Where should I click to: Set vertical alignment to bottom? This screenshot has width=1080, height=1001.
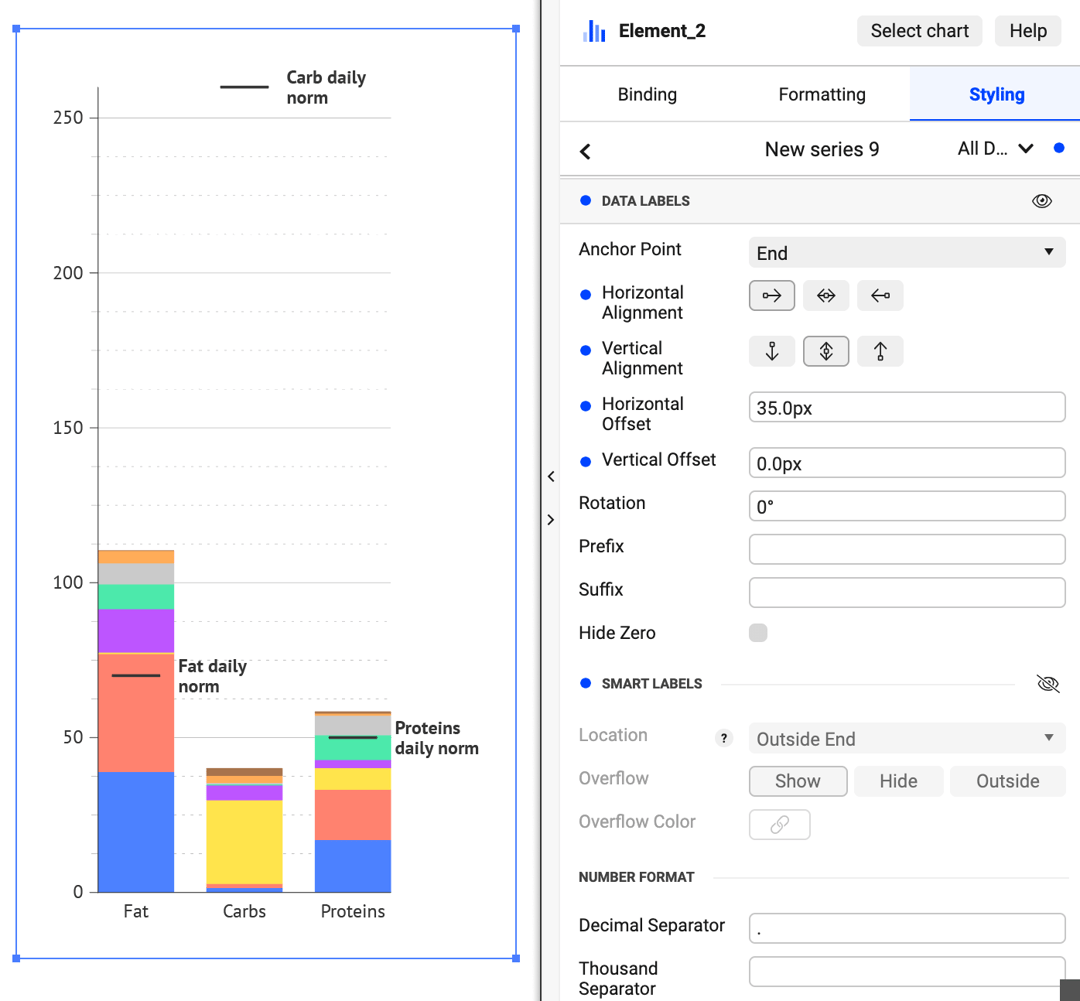771,351
